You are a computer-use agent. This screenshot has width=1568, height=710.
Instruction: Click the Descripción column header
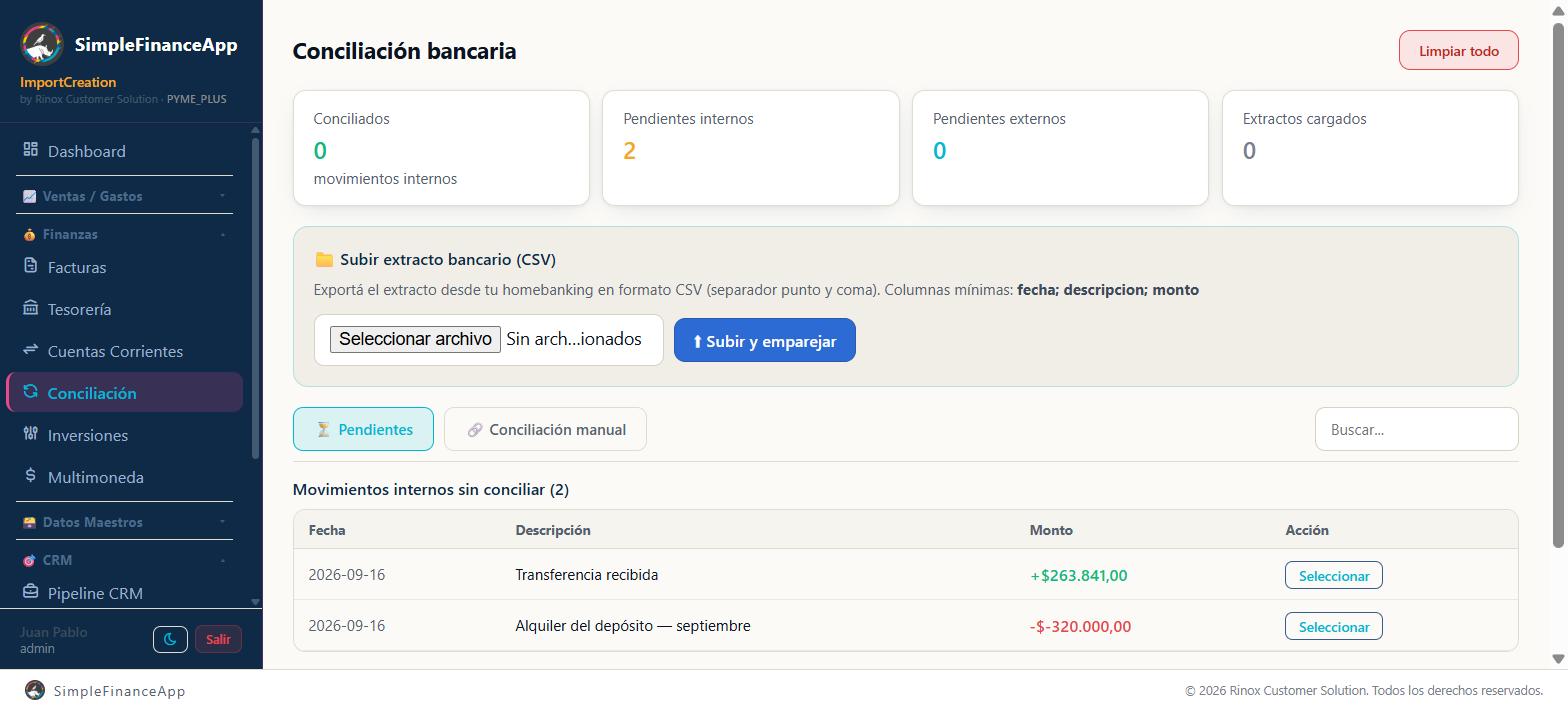click(x=553, y=530)
